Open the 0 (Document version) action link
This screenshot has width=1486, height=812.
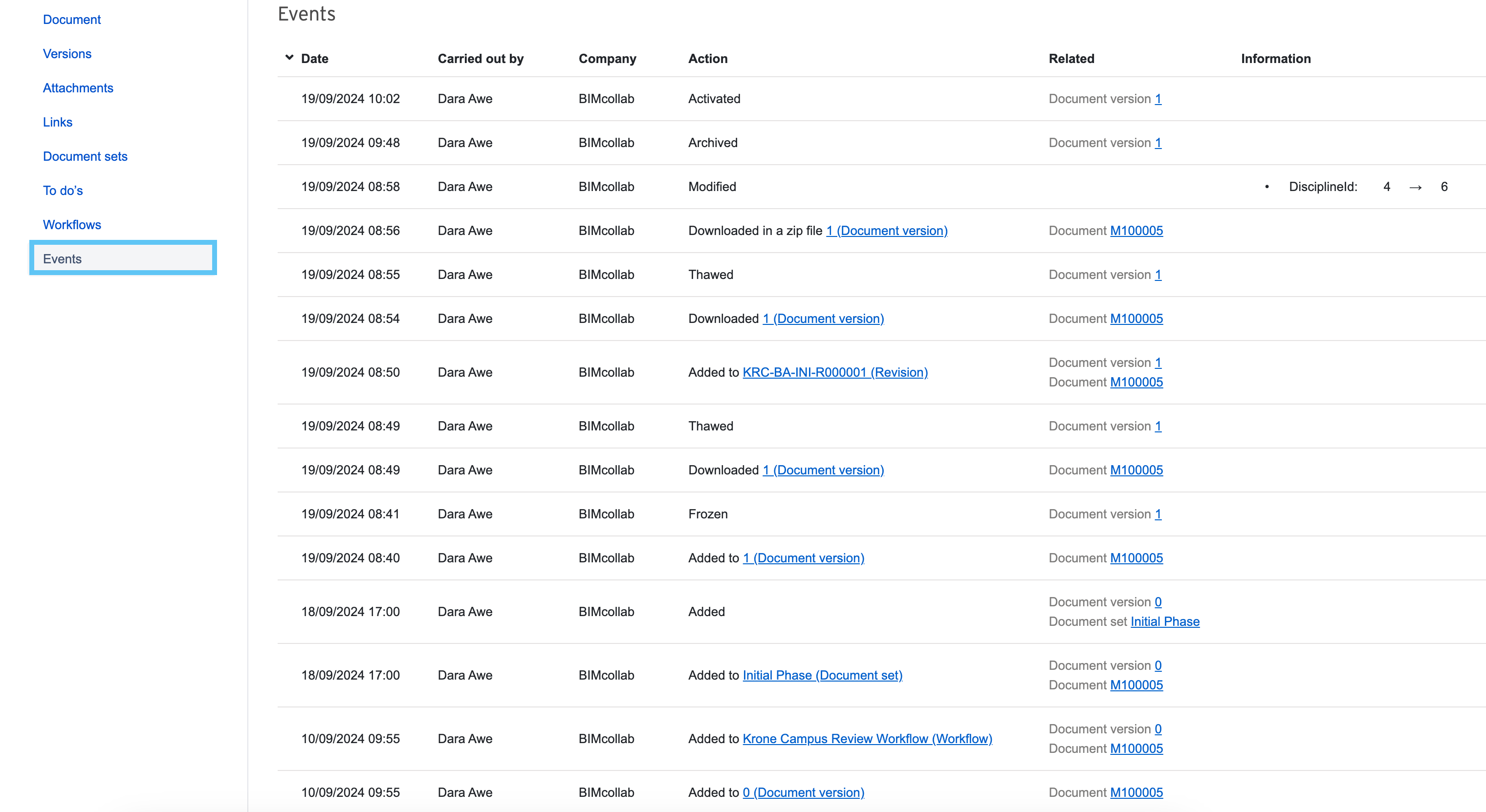[804, 792]
